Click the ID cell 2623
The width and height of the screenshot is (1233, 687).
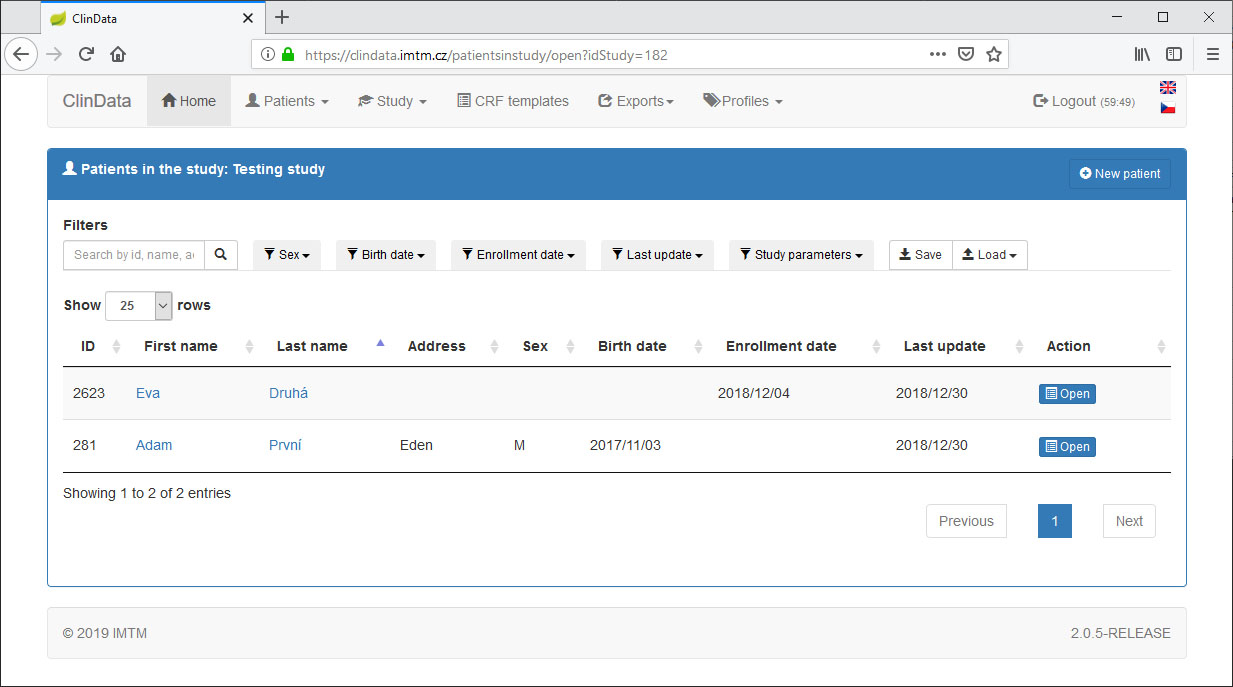tap(89, 393)
